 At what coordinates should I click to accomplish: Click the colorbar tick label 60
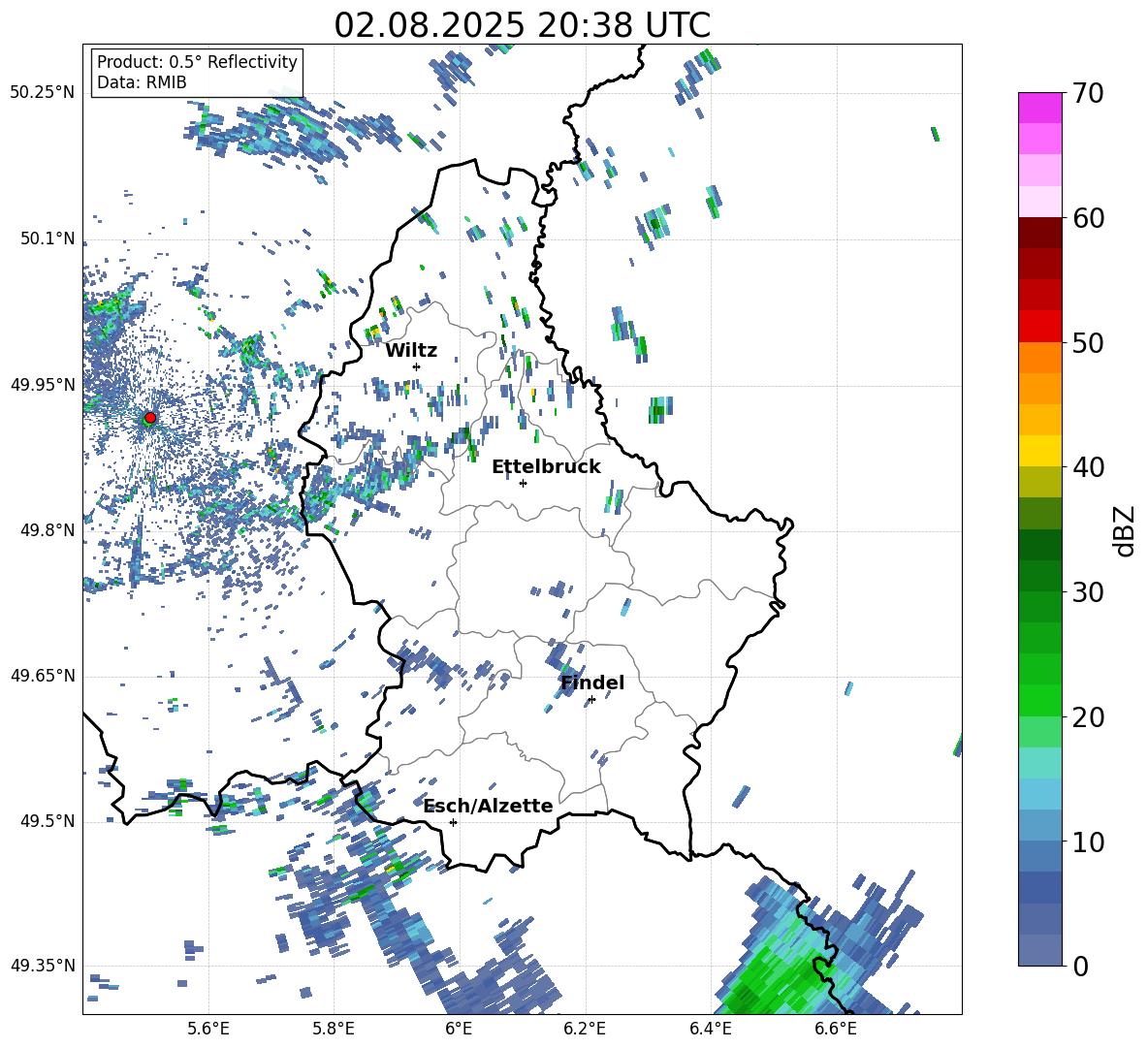pyautogui.click(x=1088, y=218)
